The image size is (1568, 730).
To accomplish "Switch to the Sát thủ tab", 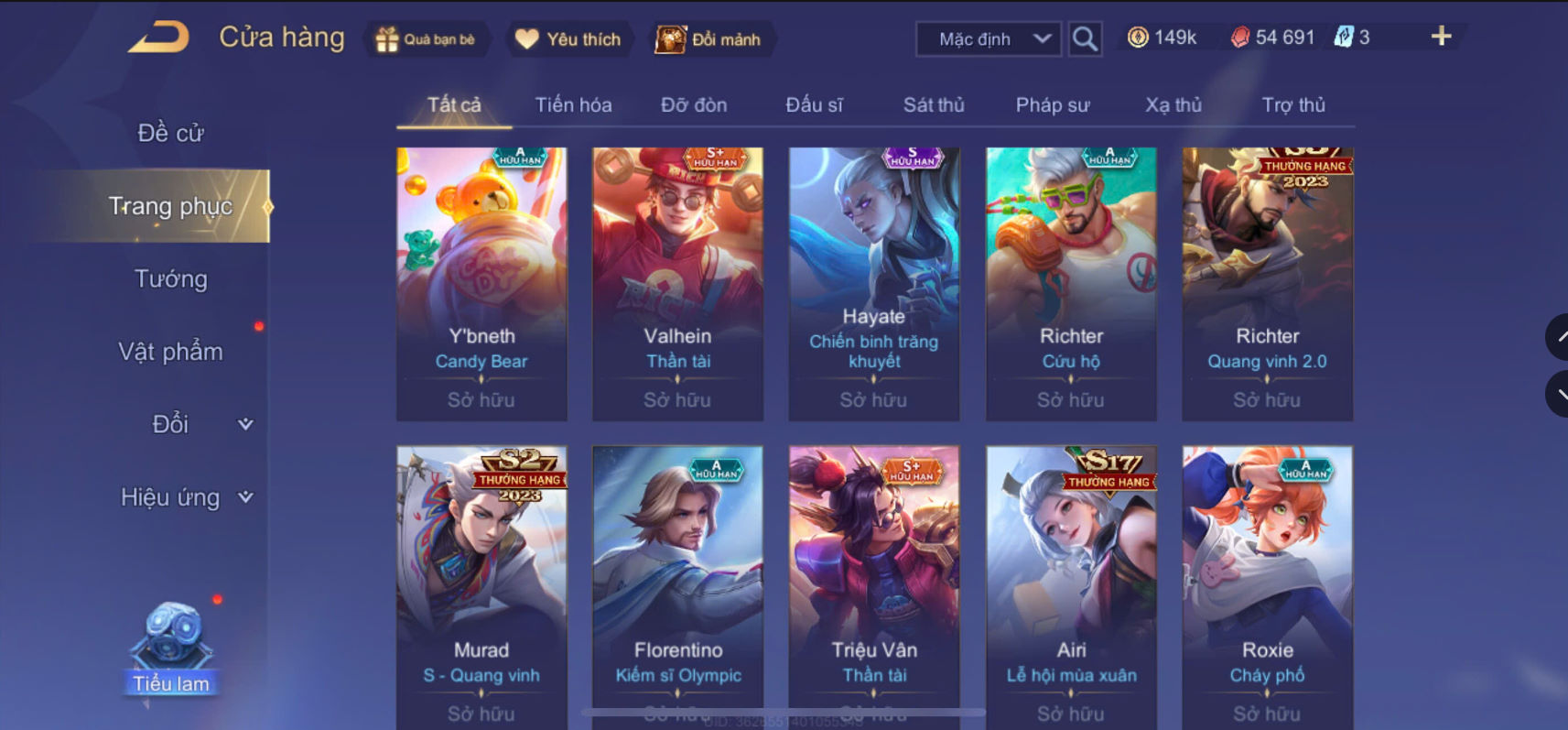I will [x=934, y=105].
